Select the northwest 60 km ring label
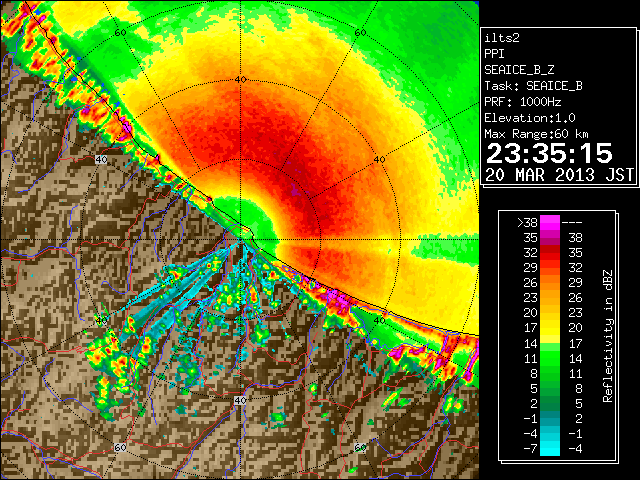Image resolution: width=640 pixels, height=480 pixels. 120,33
